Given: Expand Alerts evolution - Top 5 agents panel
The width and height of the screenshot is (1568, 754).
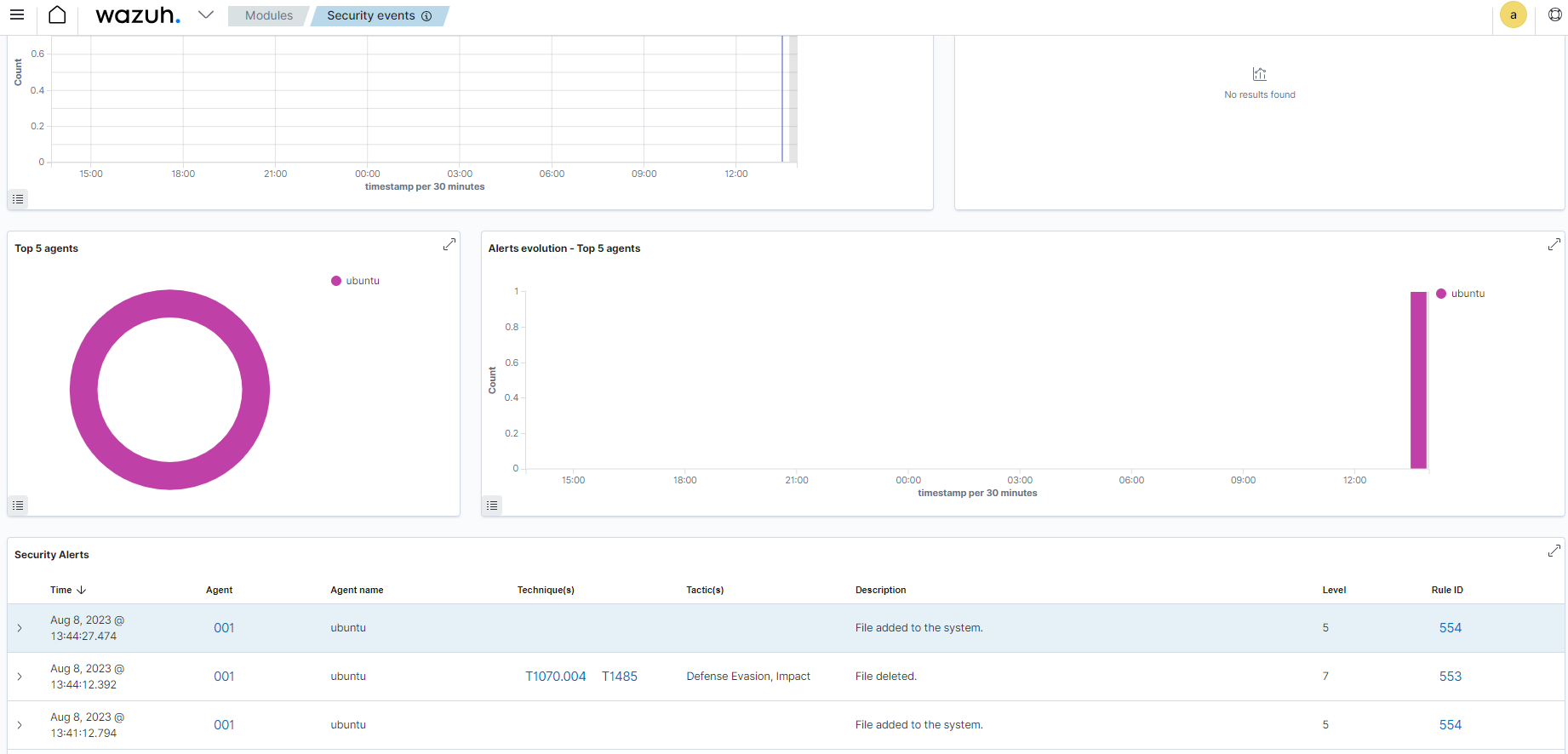Looking at the screenshot, I should click(x=1554, y=245).
